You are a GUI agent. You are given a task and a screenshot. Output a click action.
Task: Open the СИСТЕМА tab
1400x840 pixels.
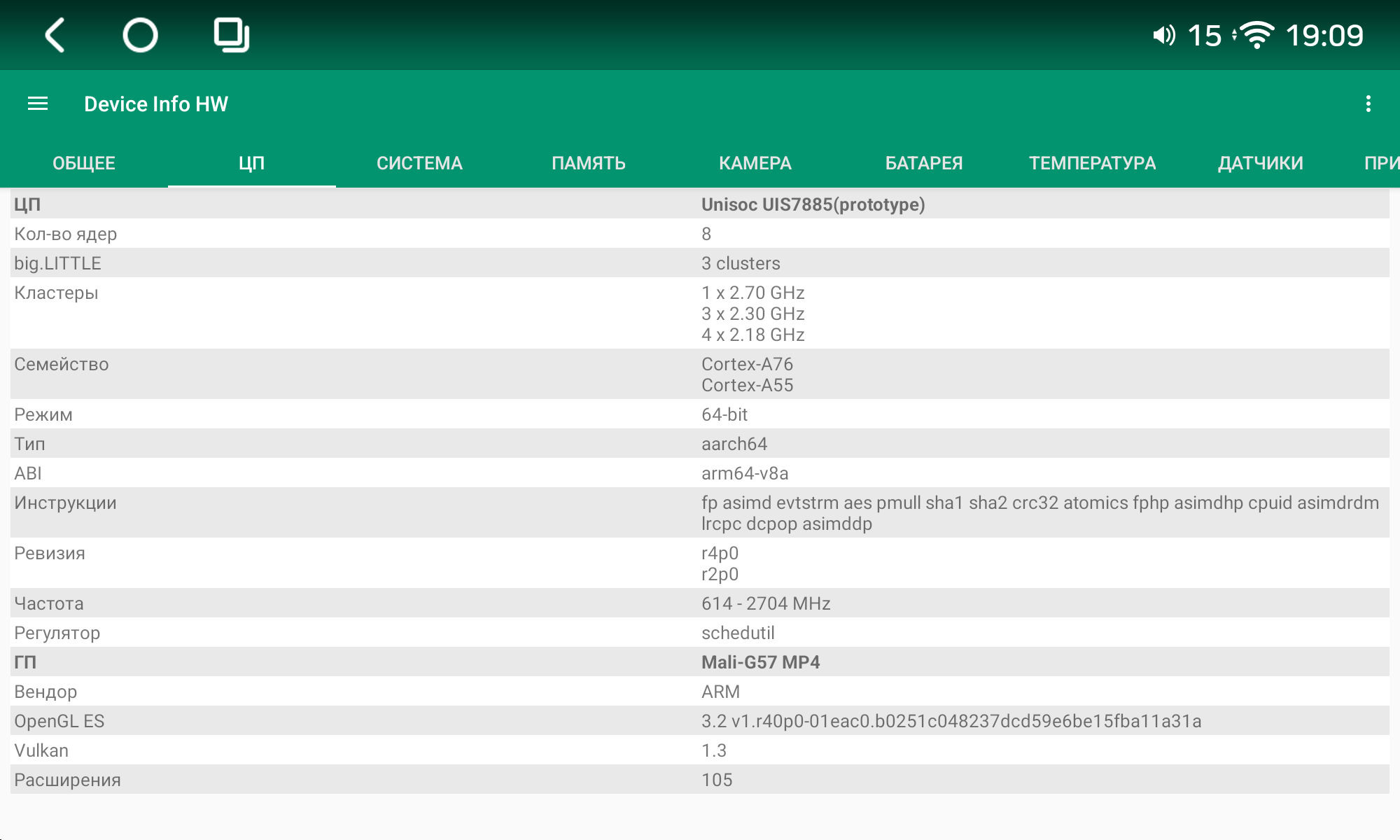point(420,163)
